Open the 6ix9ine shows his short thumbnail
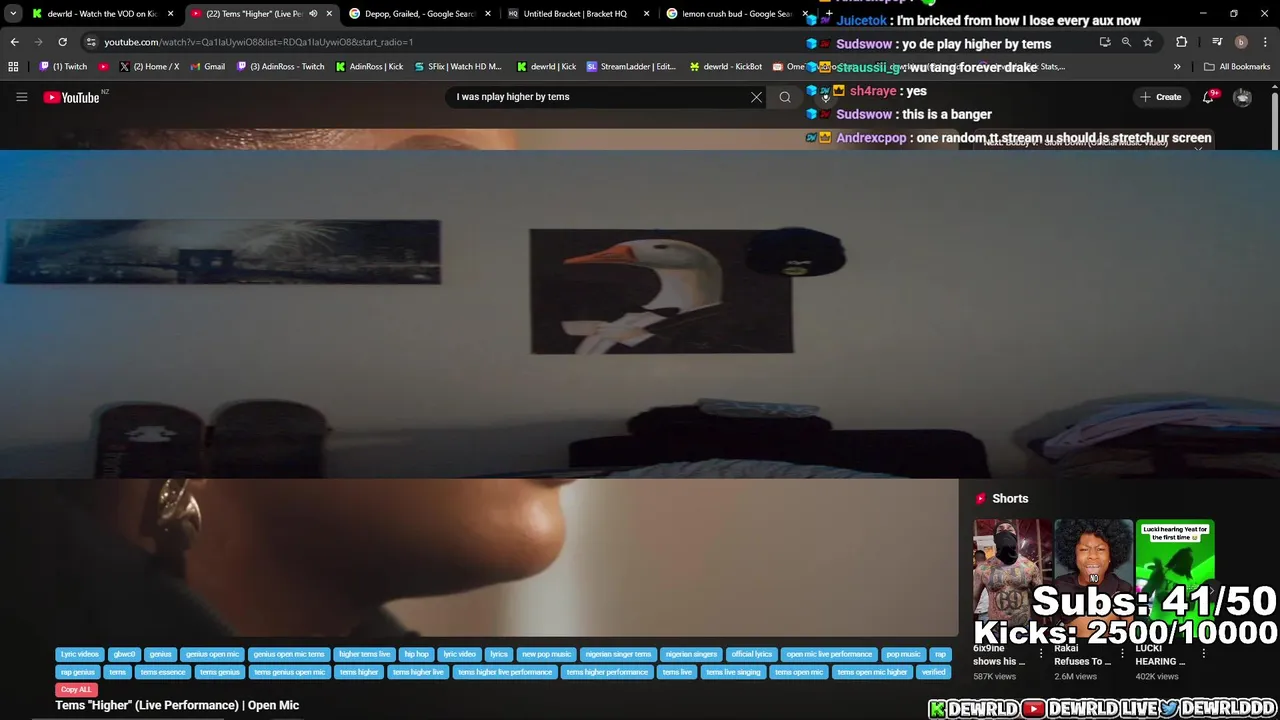The height and width of the screenshot is (720, 1280). coord(1012,578)
